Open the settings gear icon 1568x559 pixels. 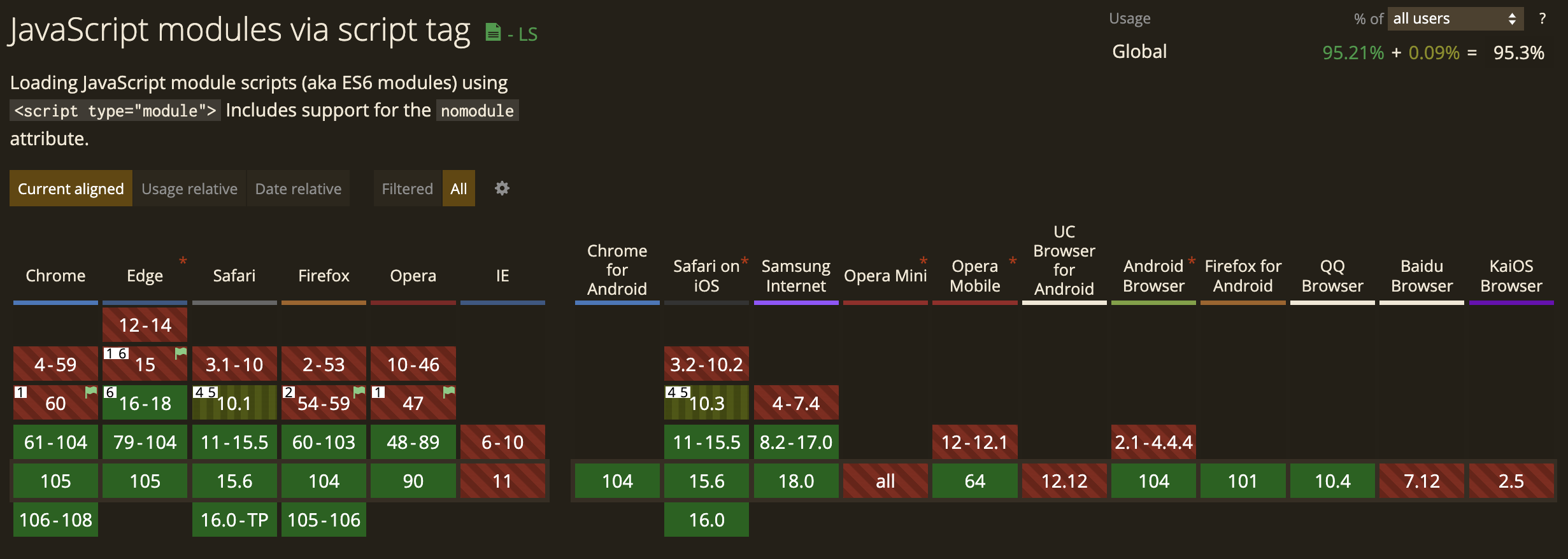502,188
